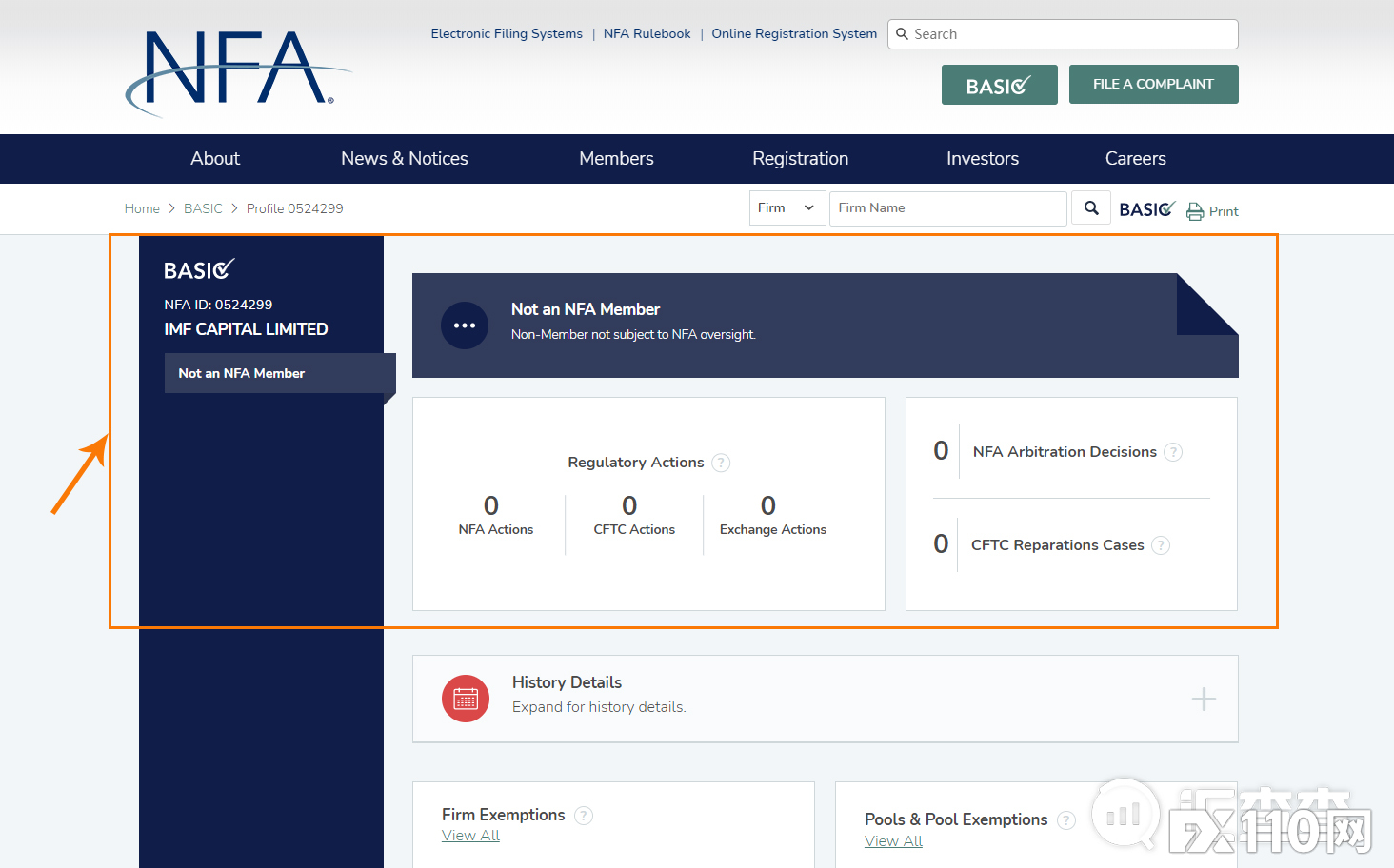The image size is (1394, 868).
Task: Open Online Registration System link
Action: point(795,33)
